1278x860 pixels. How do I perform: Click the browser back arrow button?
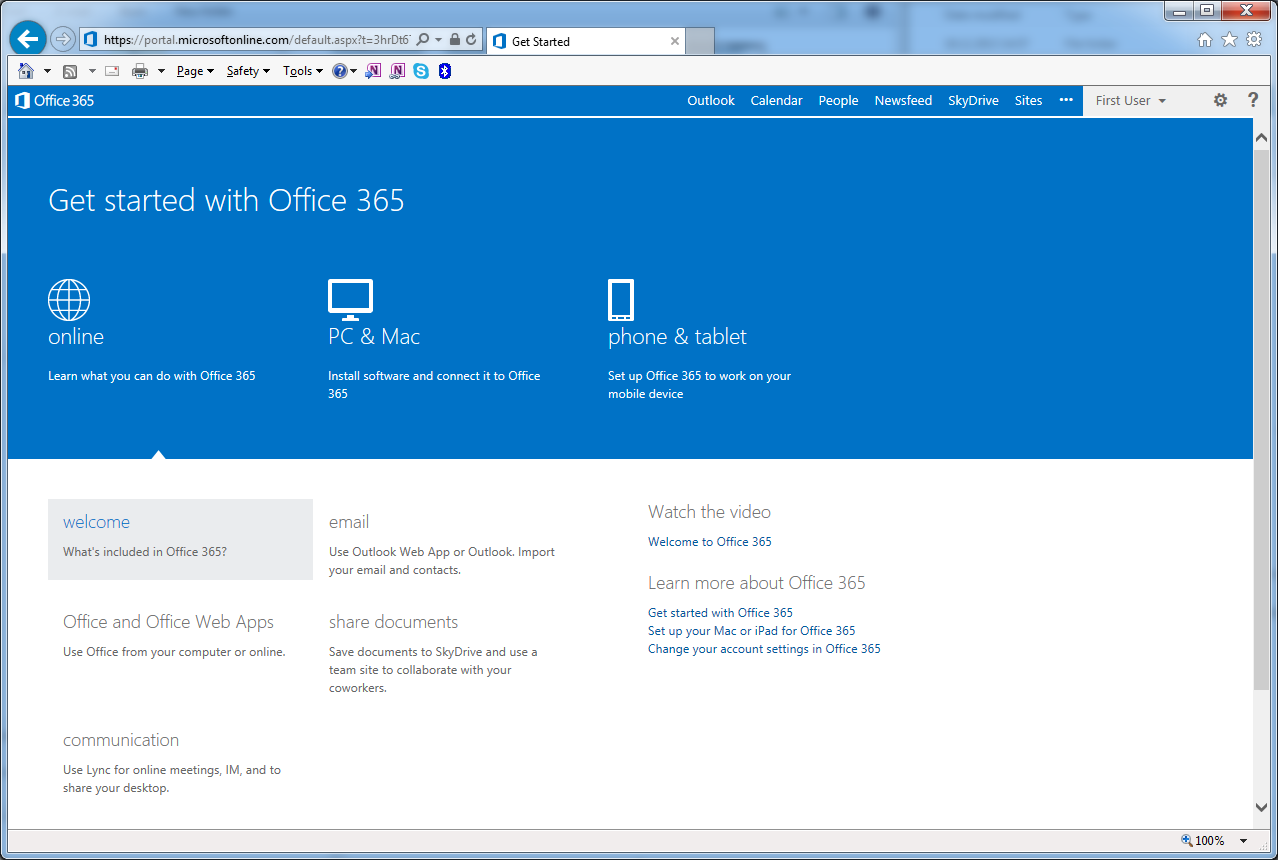(x=28, y=39)
